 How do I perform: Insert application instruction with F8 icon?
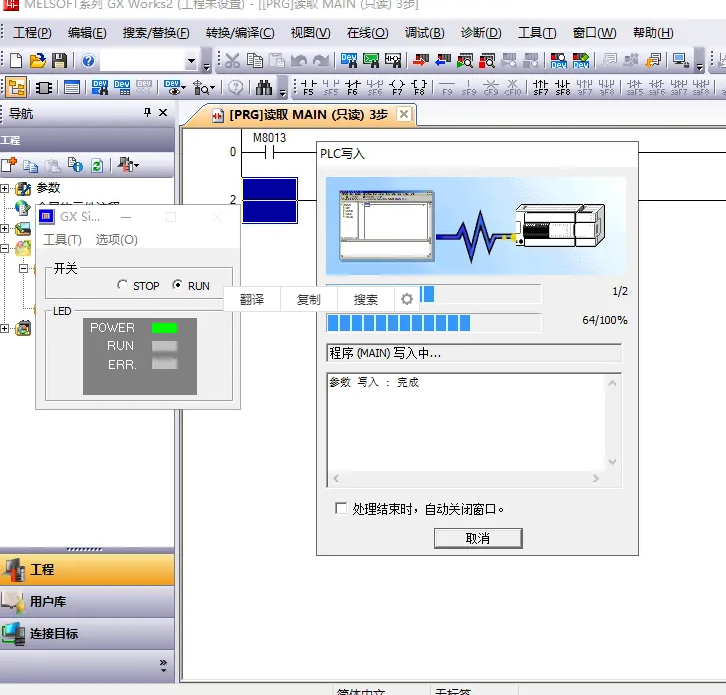[x=419, y=88]
